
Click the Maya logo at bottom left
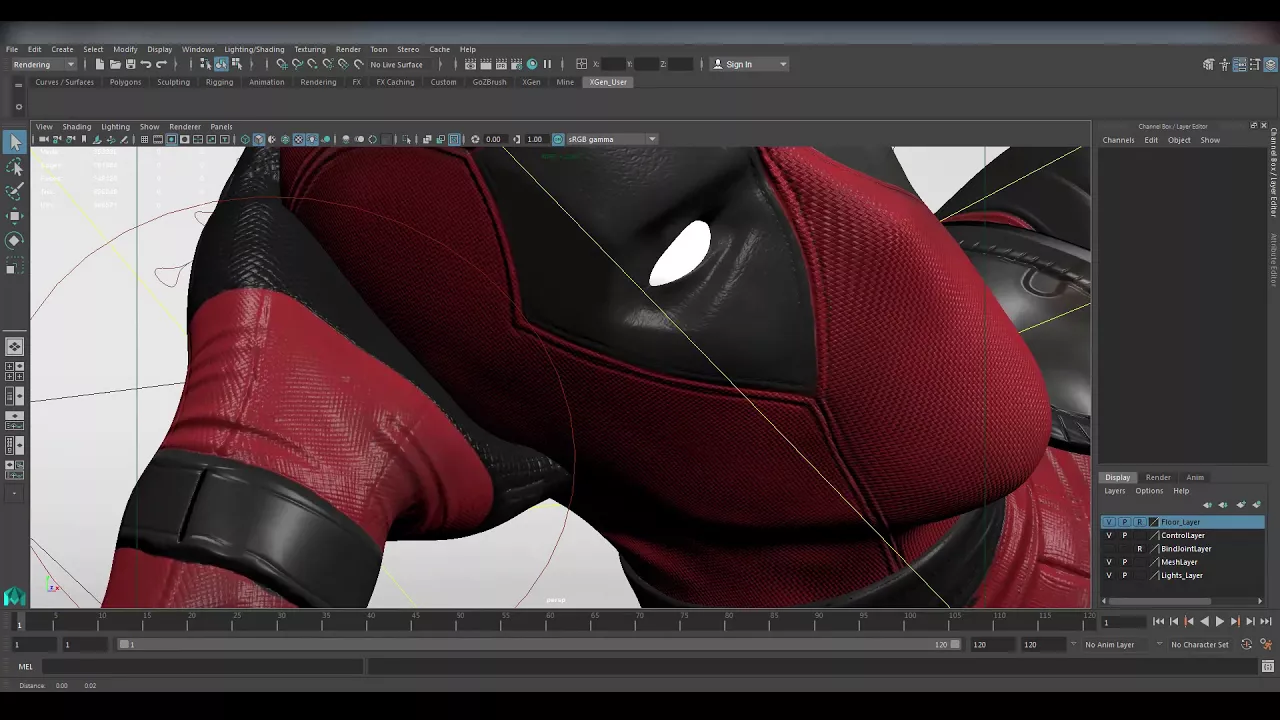tap(14, 597)
